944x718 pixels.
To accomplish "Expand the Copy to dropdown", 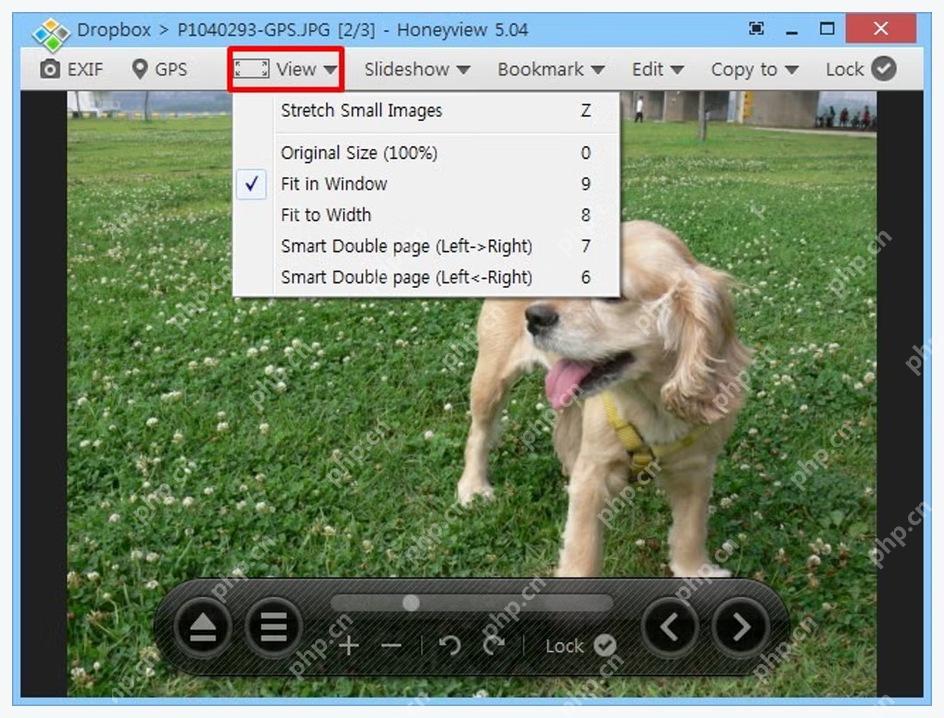I will click(x=754, y=69).
